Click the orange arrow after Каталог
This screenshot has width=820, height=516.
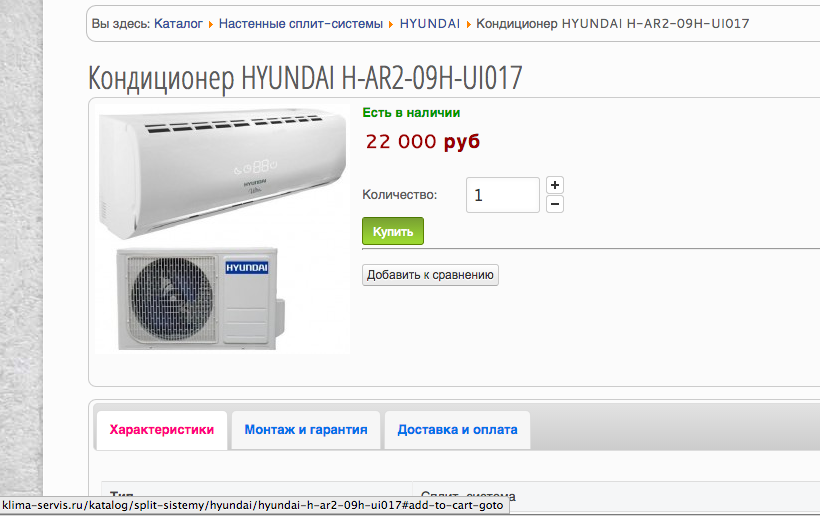211,24
